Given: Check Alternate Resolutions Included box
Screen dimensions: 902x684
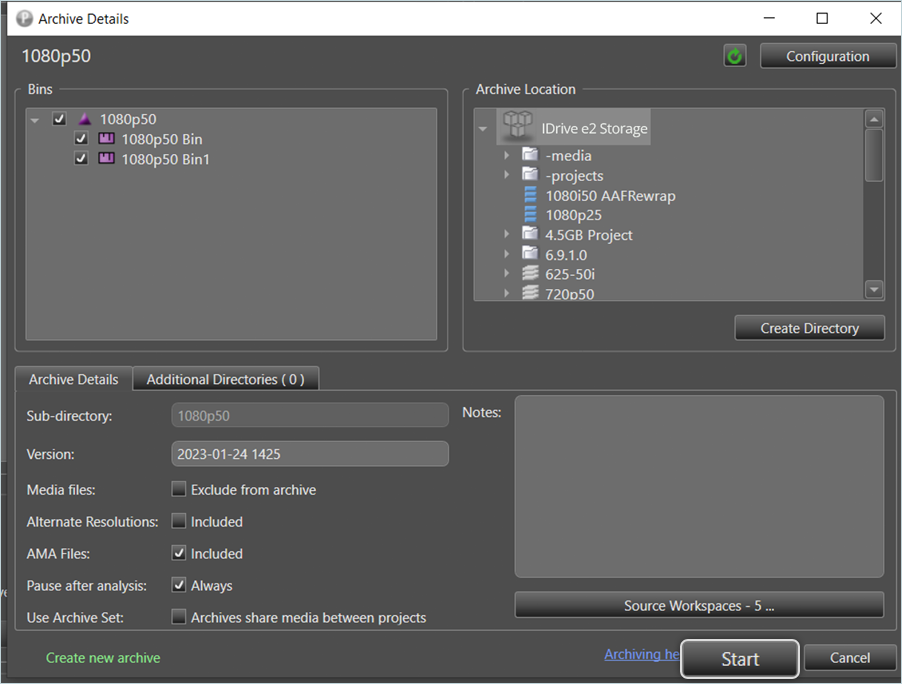Looking at the screenshot, I should click(179, 521).
